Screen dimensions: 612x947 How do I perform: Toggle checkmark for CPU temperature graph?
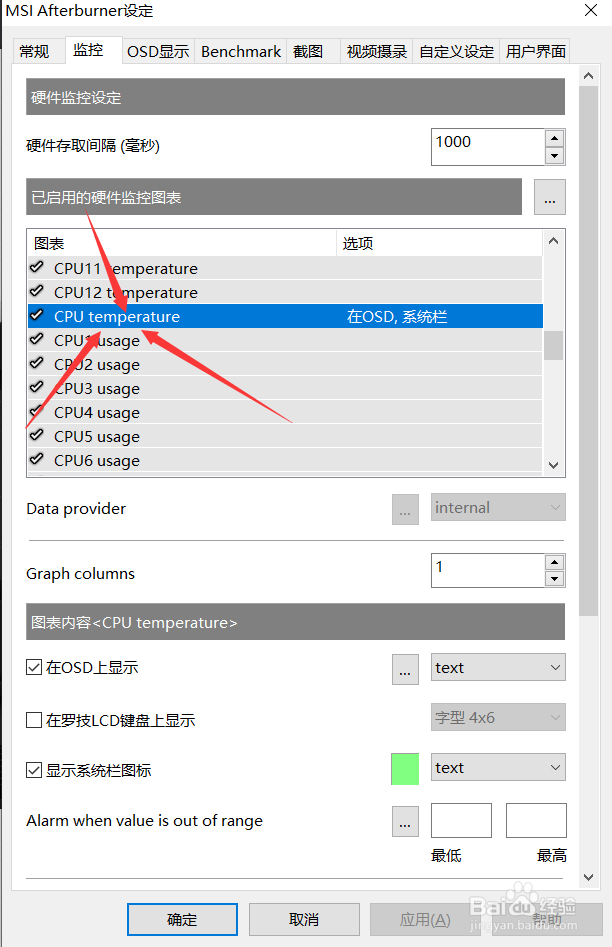37,315
